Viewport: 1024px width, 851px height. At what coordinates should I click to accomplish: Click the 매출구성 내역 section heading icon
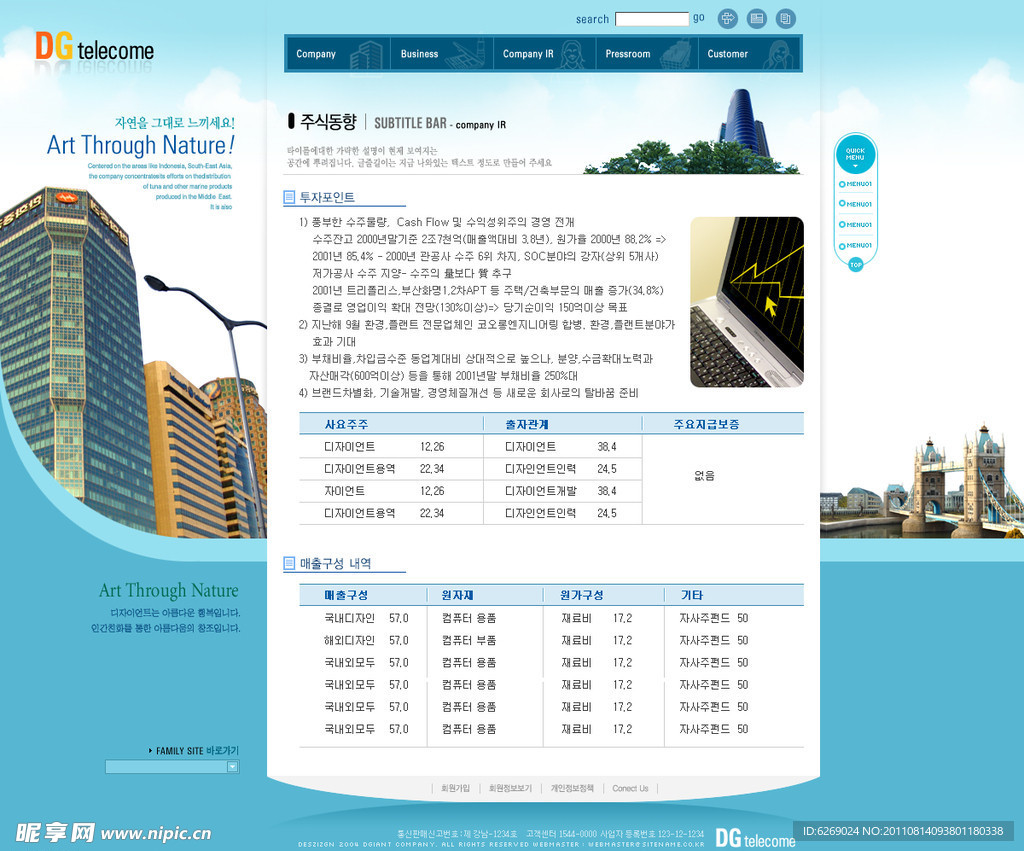[290, 564]
